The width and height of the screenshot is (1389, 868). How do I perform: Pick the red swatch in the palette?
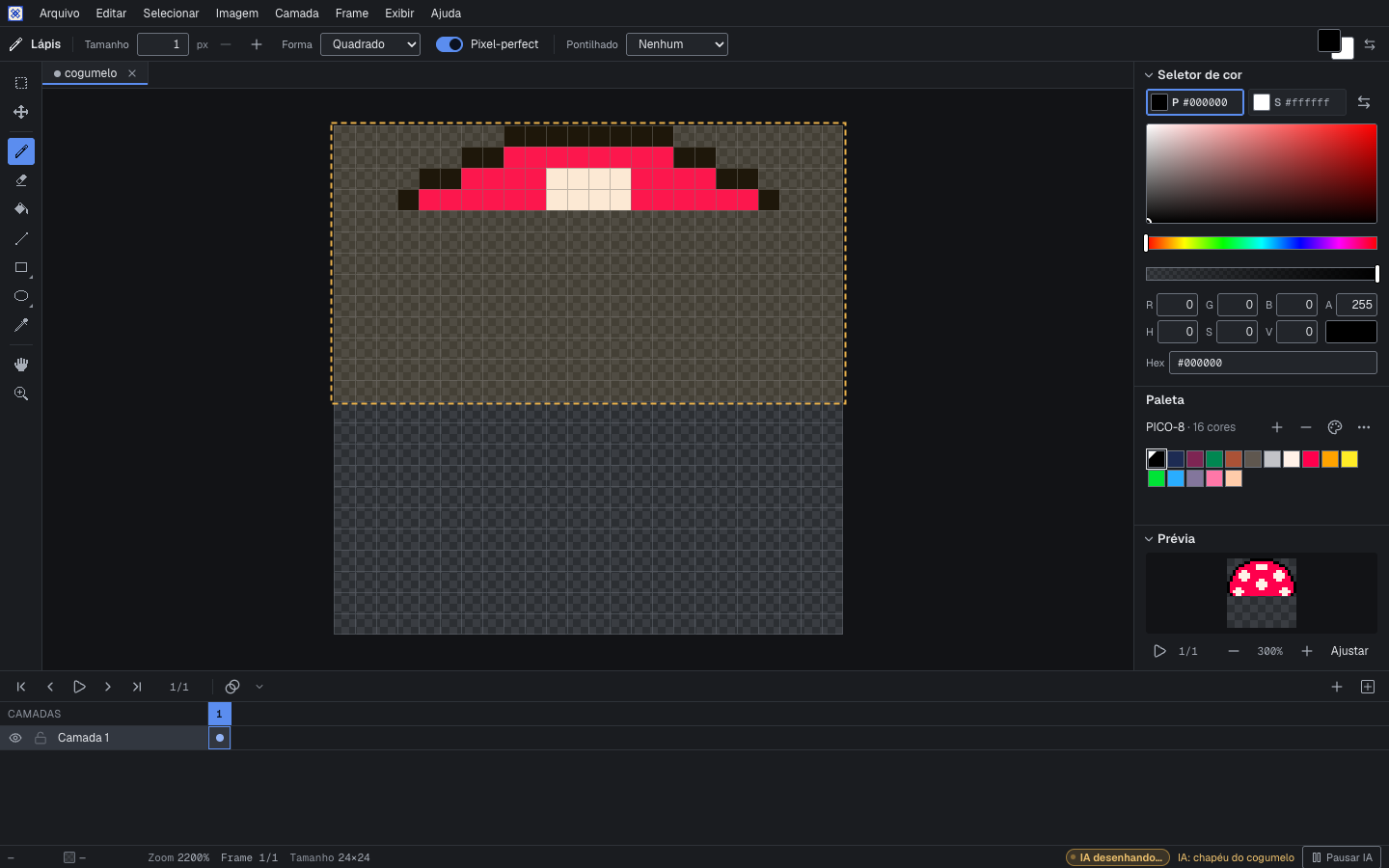(1311, 459)
